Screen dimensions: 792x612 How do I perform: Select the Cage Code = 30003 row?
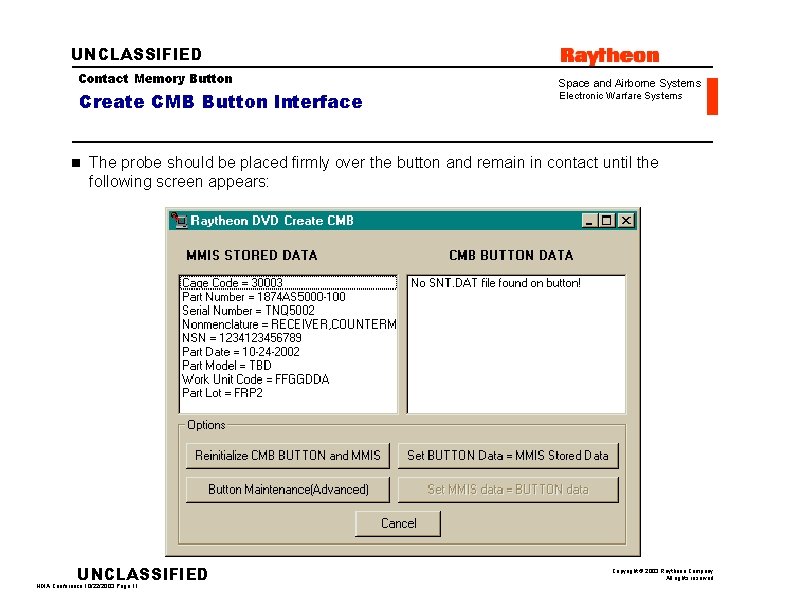pos(288,283)
